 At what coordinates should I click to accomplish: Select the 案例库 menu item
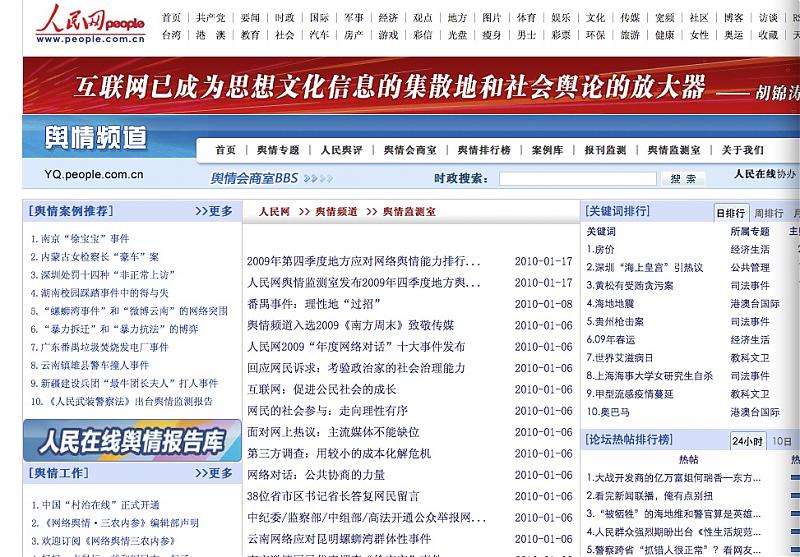(x=547, y=150)
